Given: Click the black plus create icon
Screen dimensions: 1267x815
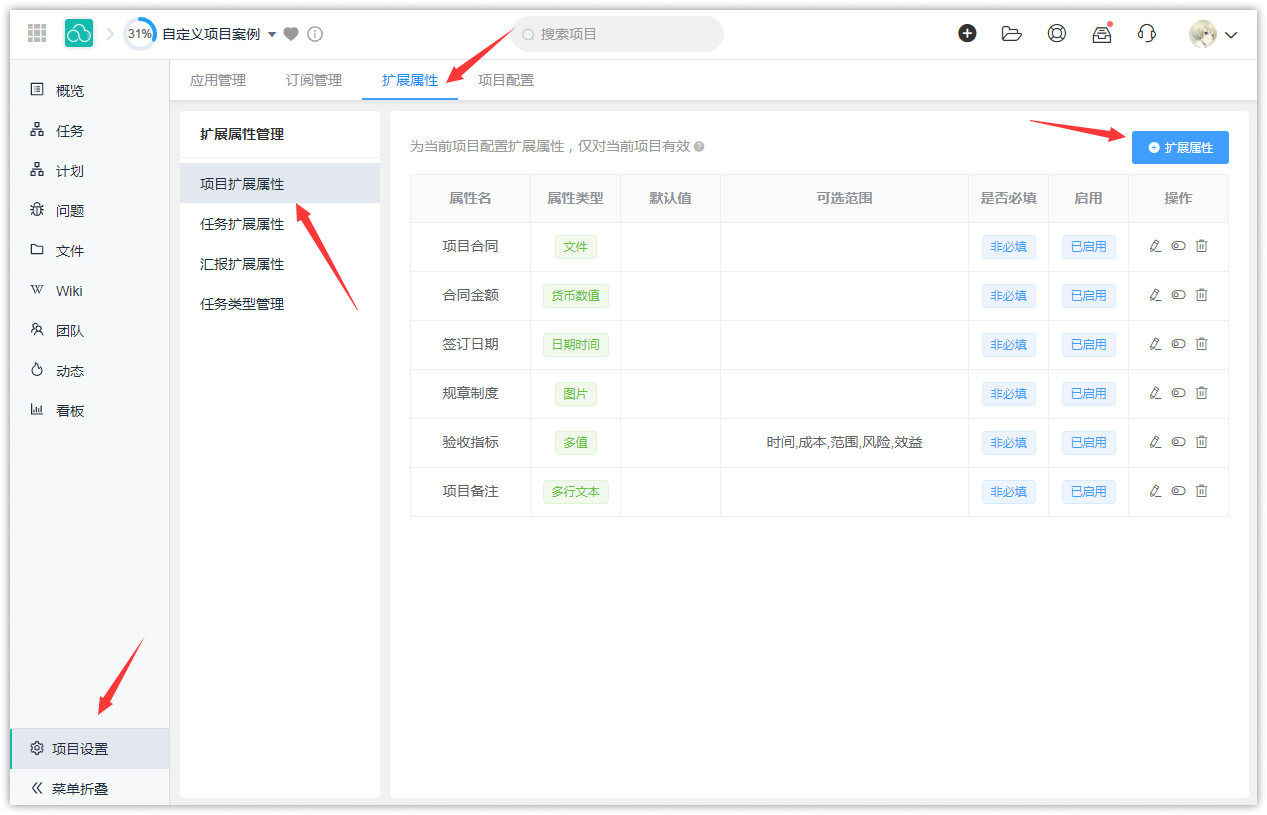Looking at the screenshot, I should pyautogui.click(x=967, y=33).
